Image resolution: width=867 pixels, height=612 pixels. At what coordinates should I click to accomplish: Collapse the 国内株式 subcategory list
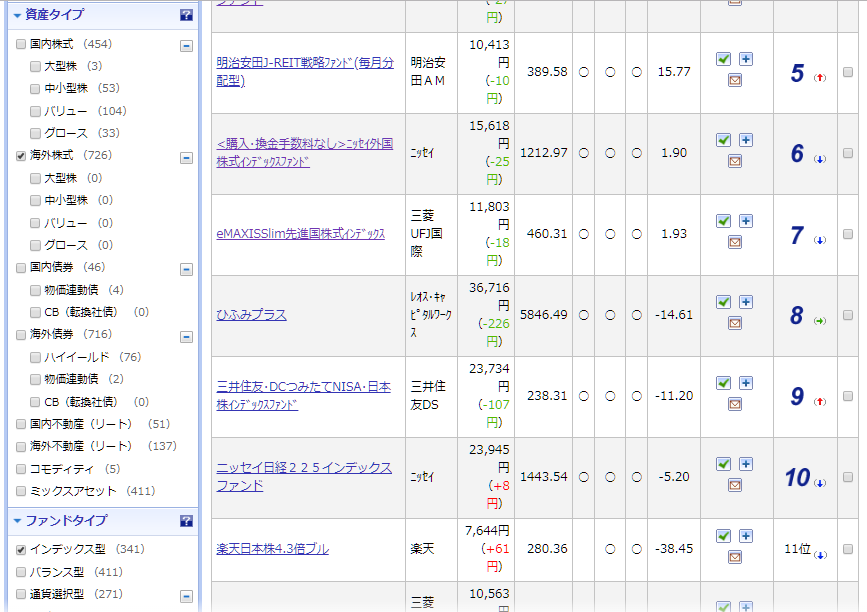[186, 46]
